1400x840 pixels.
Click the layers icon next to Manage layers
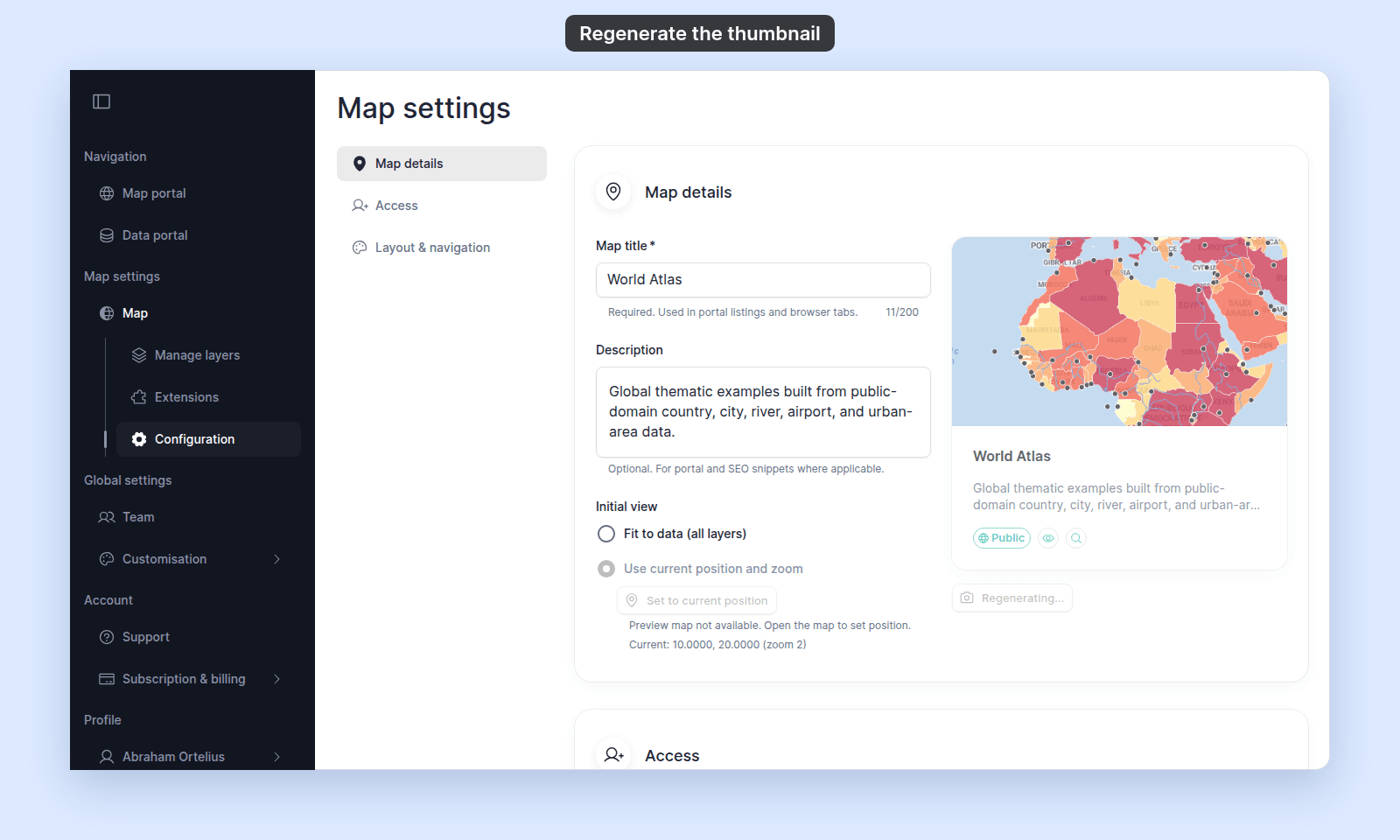click(139, 355)
